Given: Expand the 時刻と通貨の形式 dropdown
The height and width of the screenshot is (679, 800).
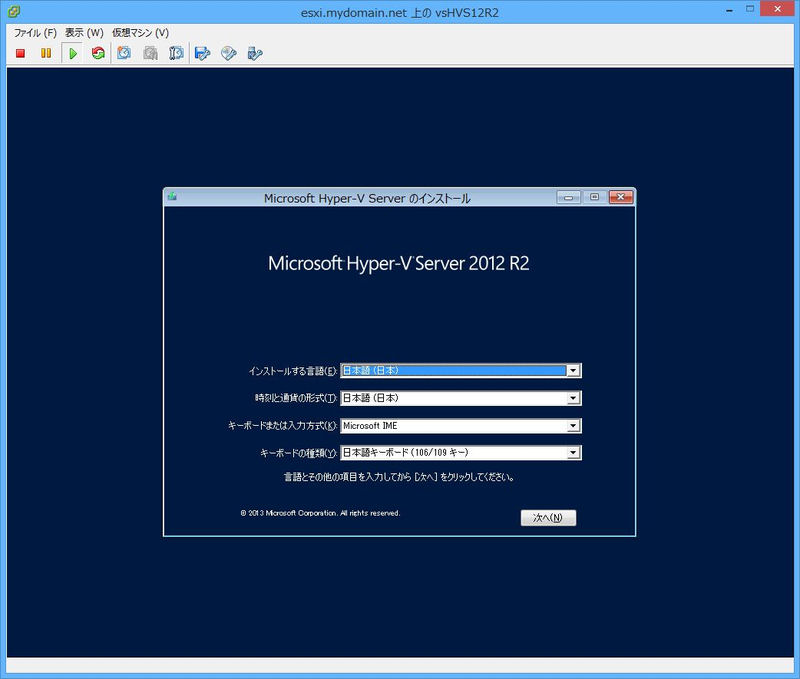Looking at the screenshot, I should (x=573, y=398).
